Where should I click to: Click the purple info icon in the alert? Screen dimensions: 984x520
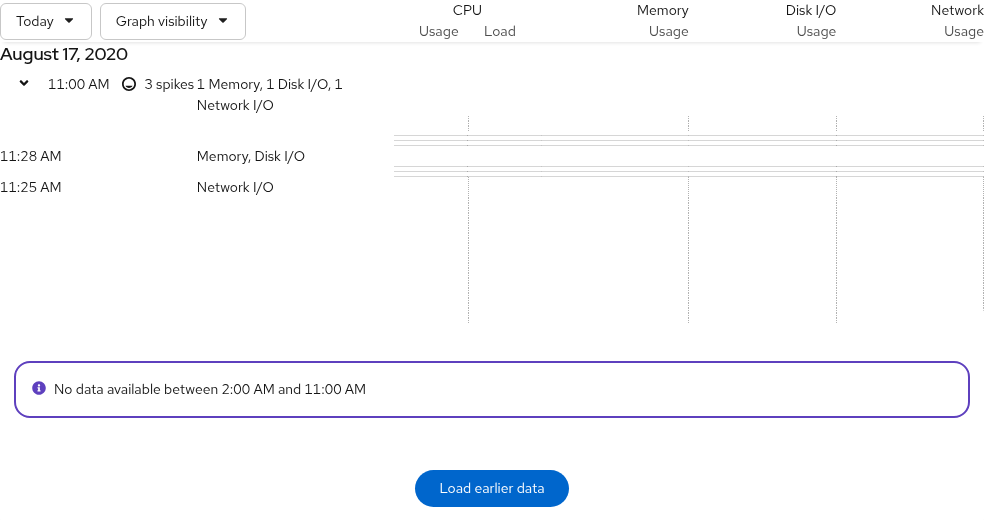pyautogui.click(x=39, y=388)
